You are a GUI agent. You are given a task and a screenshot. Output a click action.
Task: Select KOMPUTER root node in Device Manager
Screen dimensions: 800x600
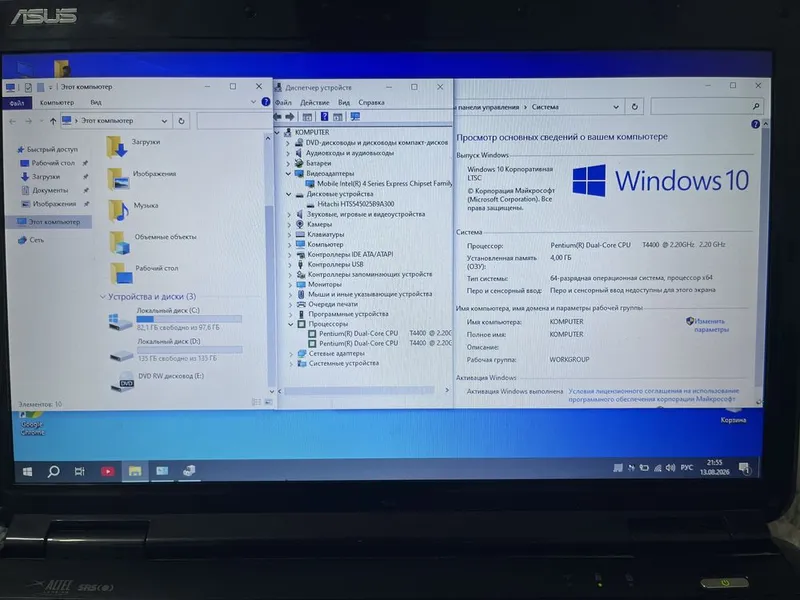pos(307,133)
